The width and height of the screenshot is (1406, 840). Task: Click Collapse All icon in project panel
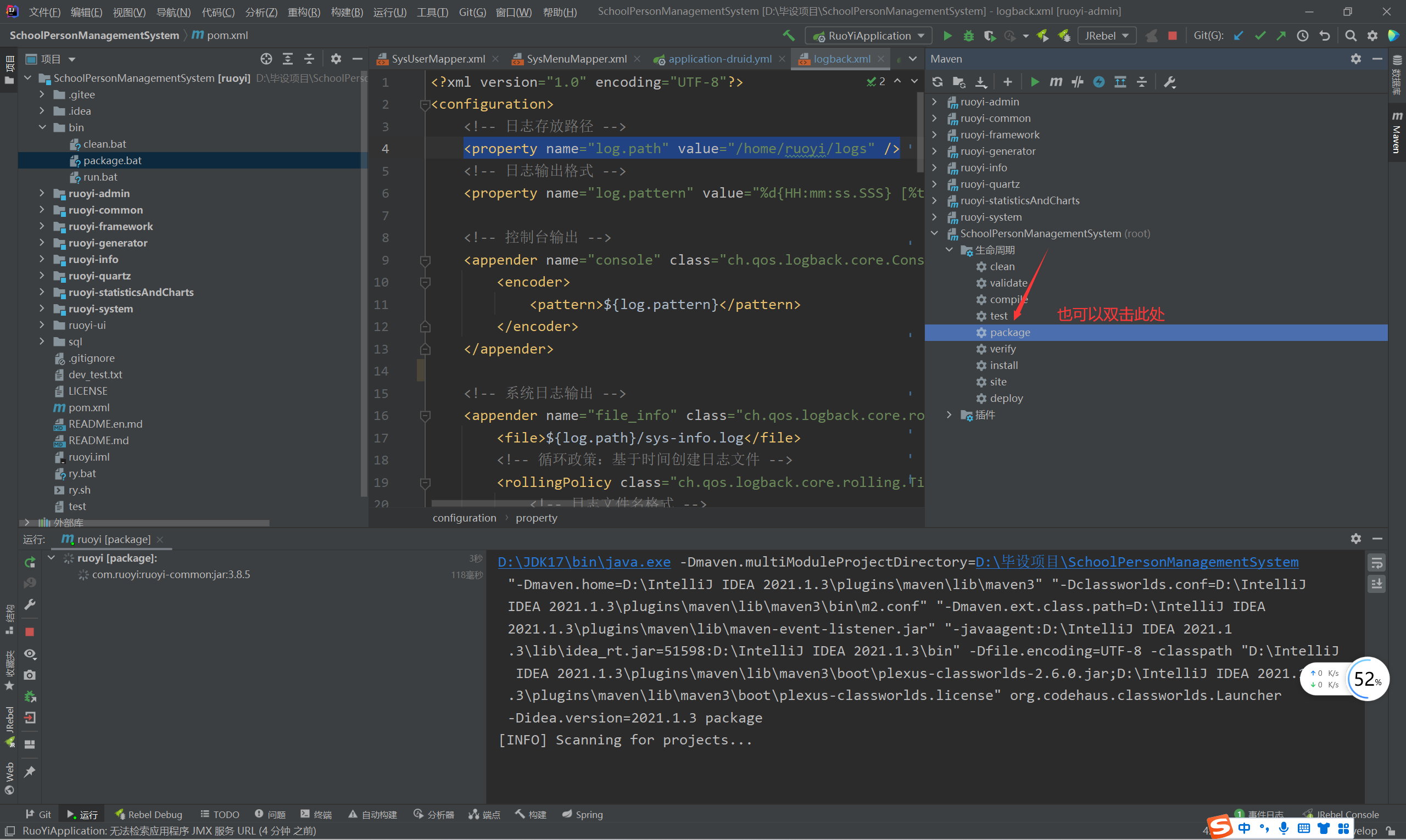coord(309,59)
